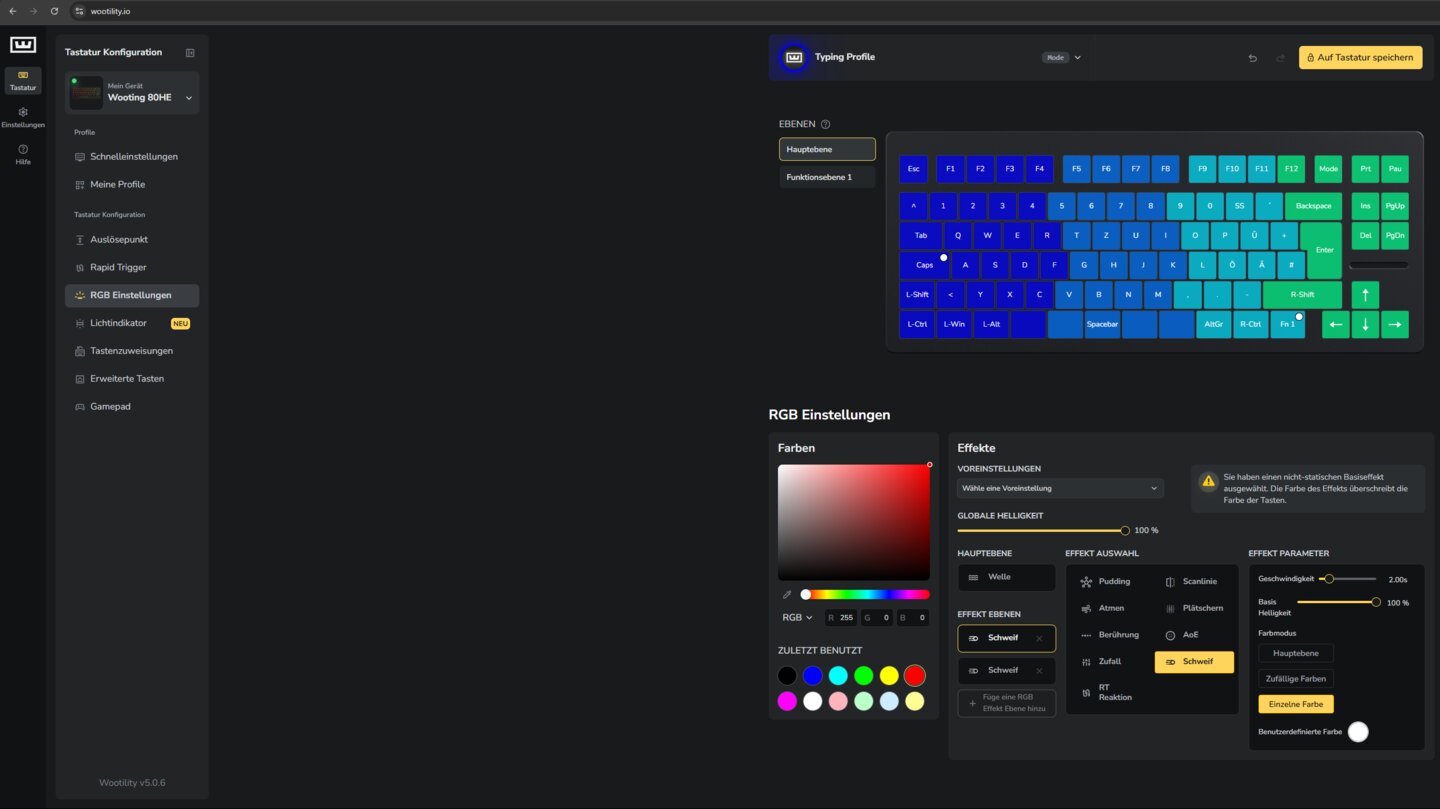Screen dimensions: 1440x809
Task: Choose the Hauptebene color mode button
Action: 1295,653
